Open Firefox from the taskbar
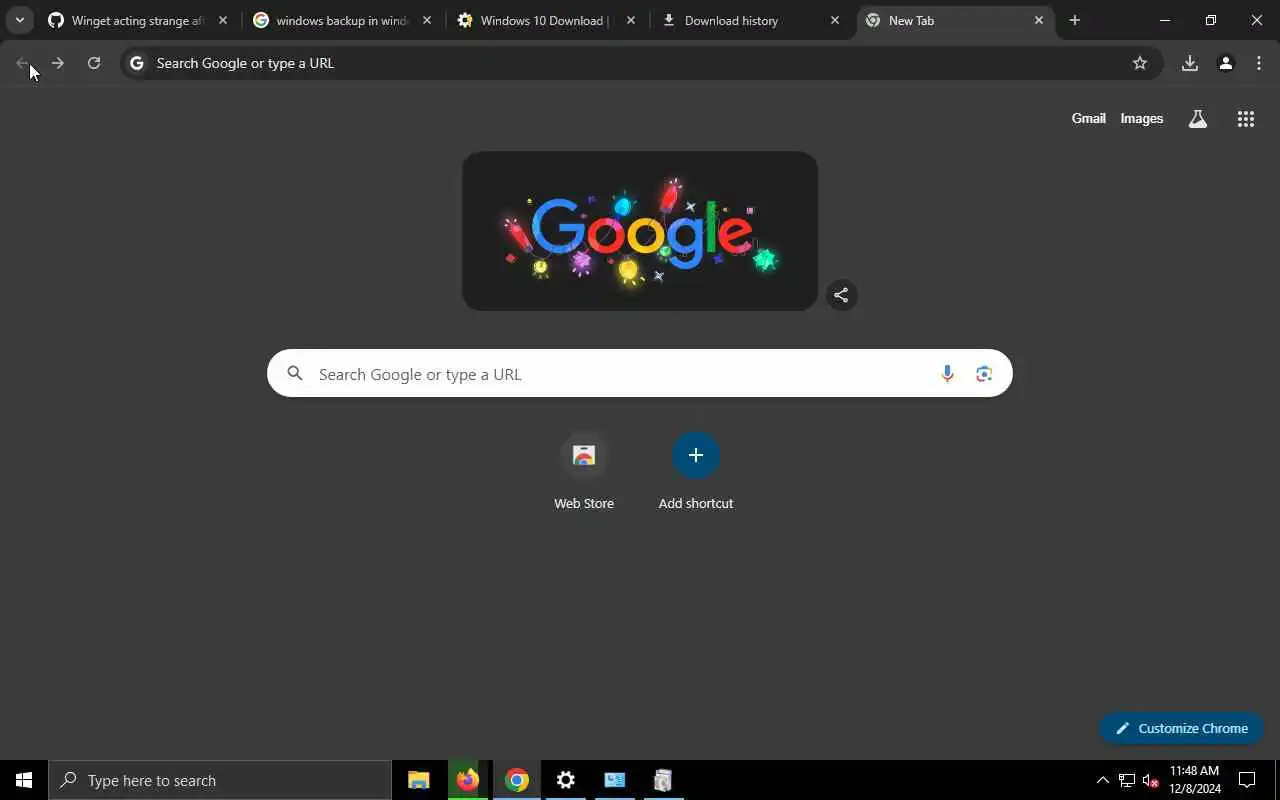Viewport: 1280px width, 800px height. pos(468,780)
